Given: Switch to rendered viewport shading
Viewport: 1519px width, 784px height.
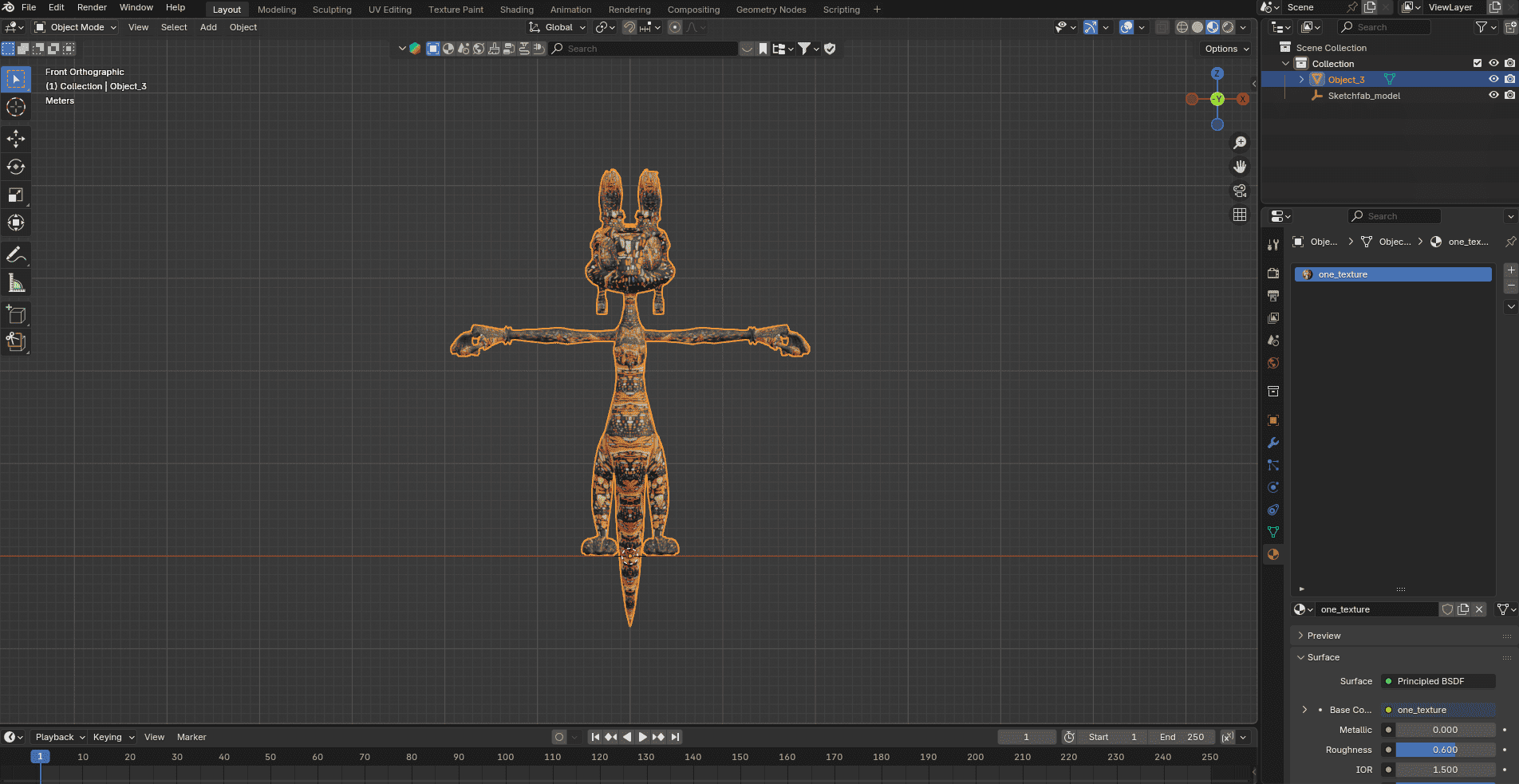Looking at the screenshot, I should [1228, 27].
